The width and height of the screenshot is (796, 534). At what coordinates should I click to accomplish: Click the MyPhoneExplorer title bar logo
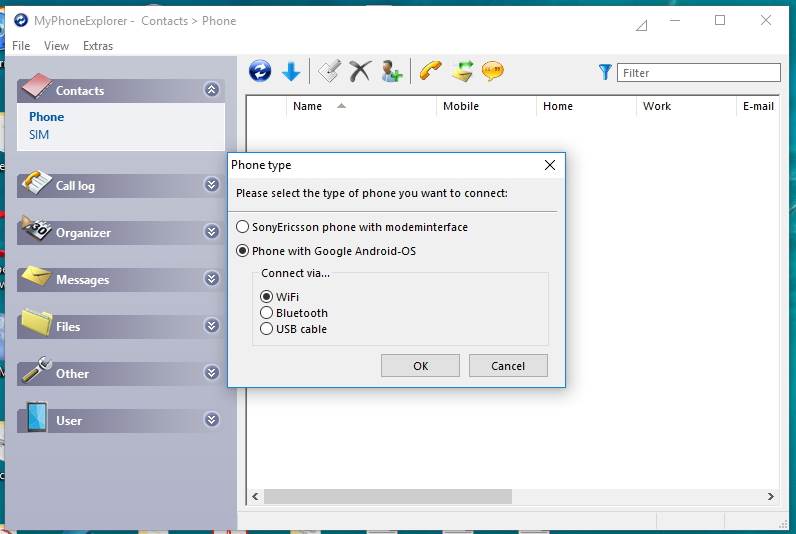point(21,20)
